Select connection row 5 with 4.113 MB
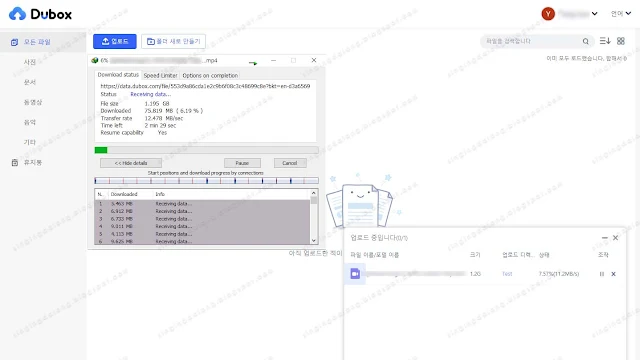Viewport: 640px width, 360px height. 202,234
